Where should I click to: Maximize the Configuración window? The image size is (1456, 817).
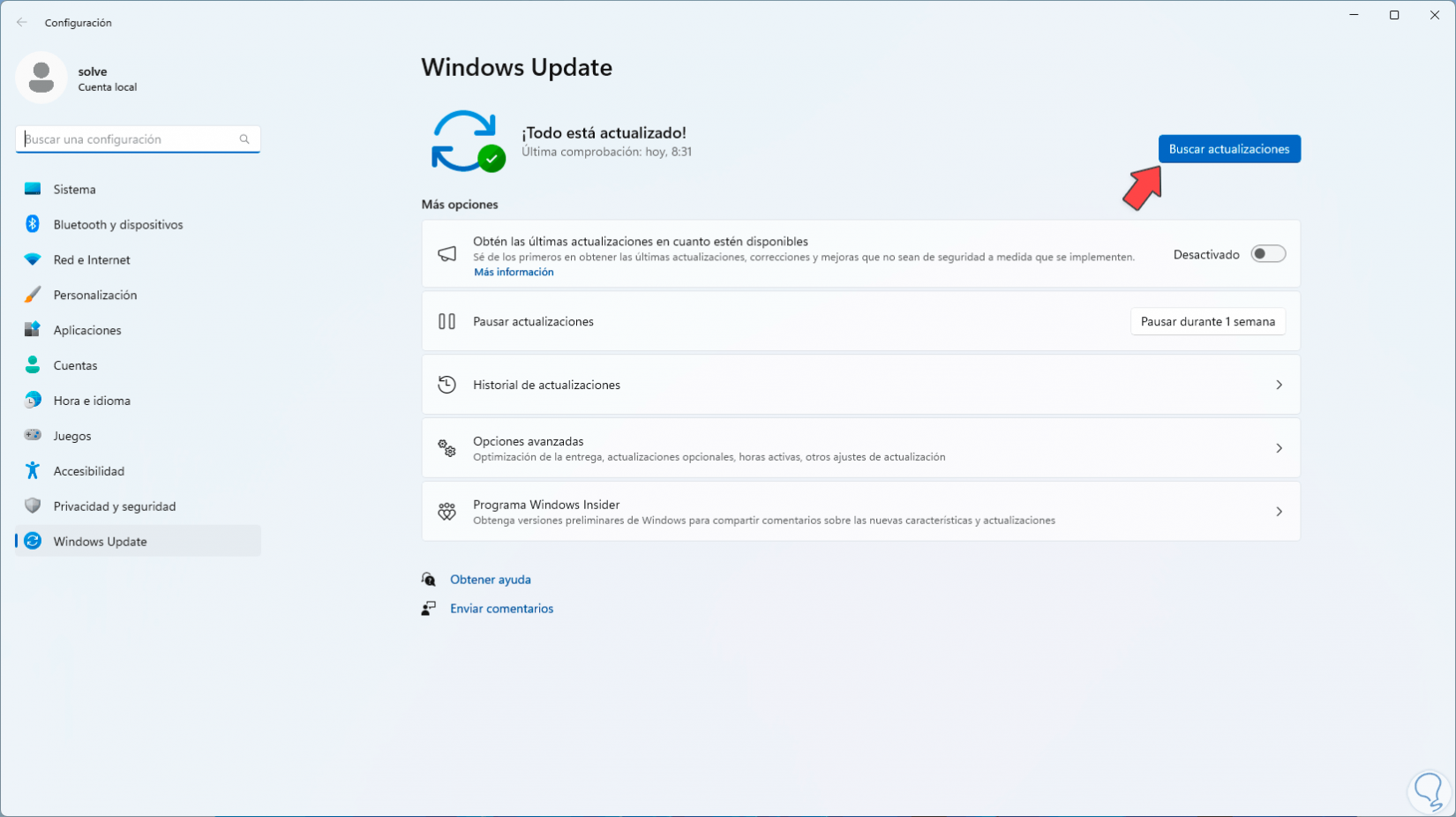pyautogui.click(x=1394, y=15)
